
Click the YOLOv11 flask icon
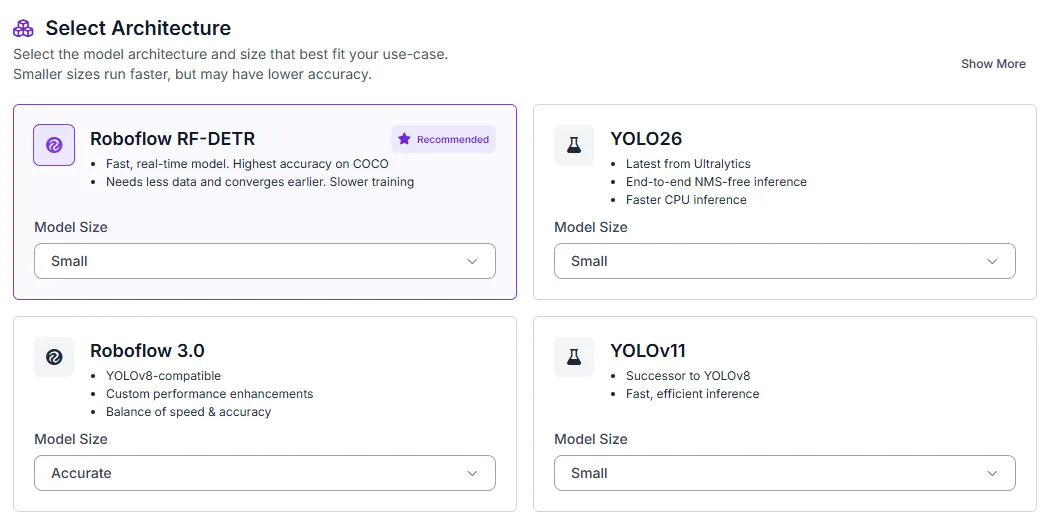[x=574, y=357]
